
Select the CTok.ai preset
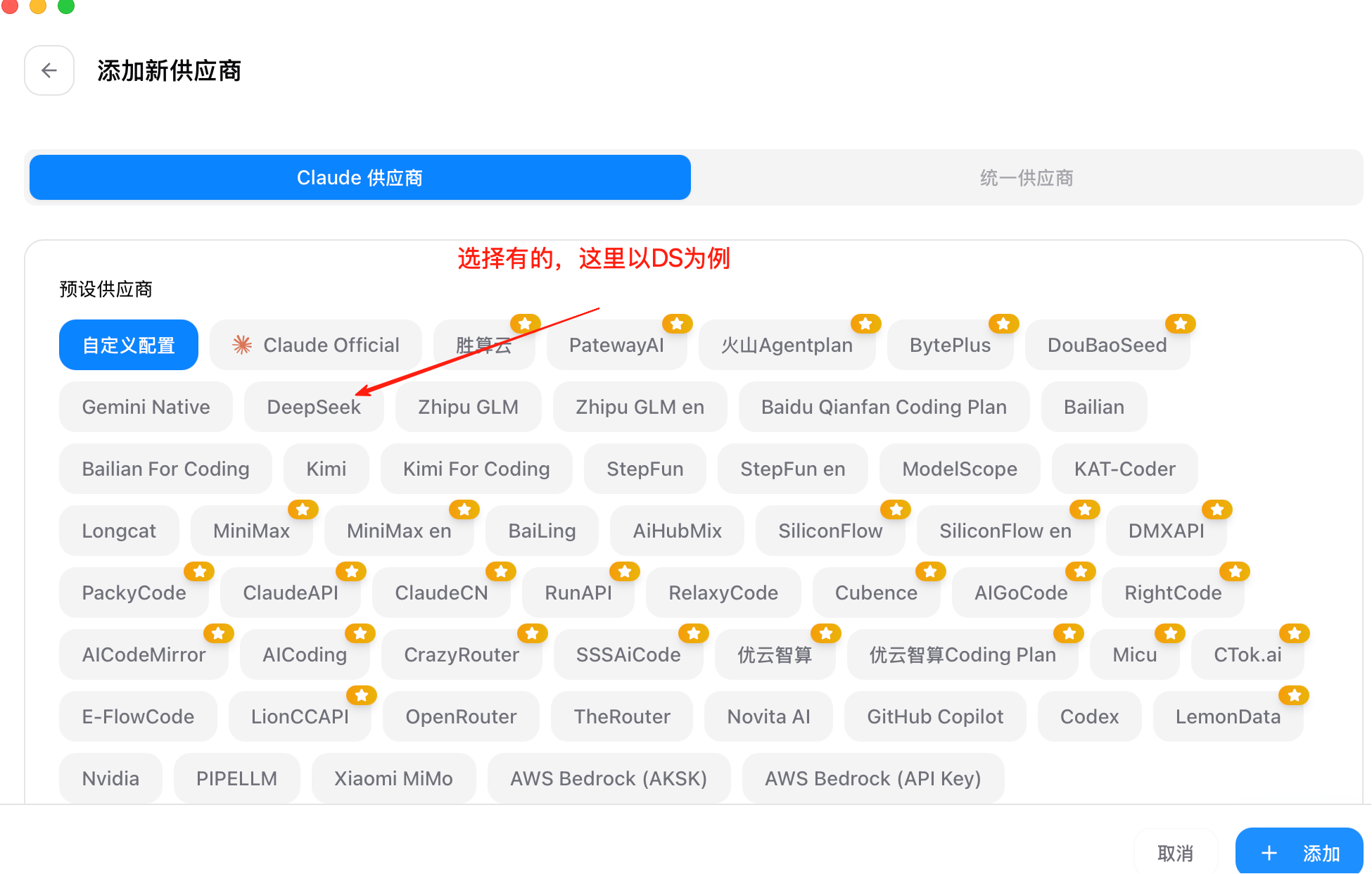tap(1247, 654)
